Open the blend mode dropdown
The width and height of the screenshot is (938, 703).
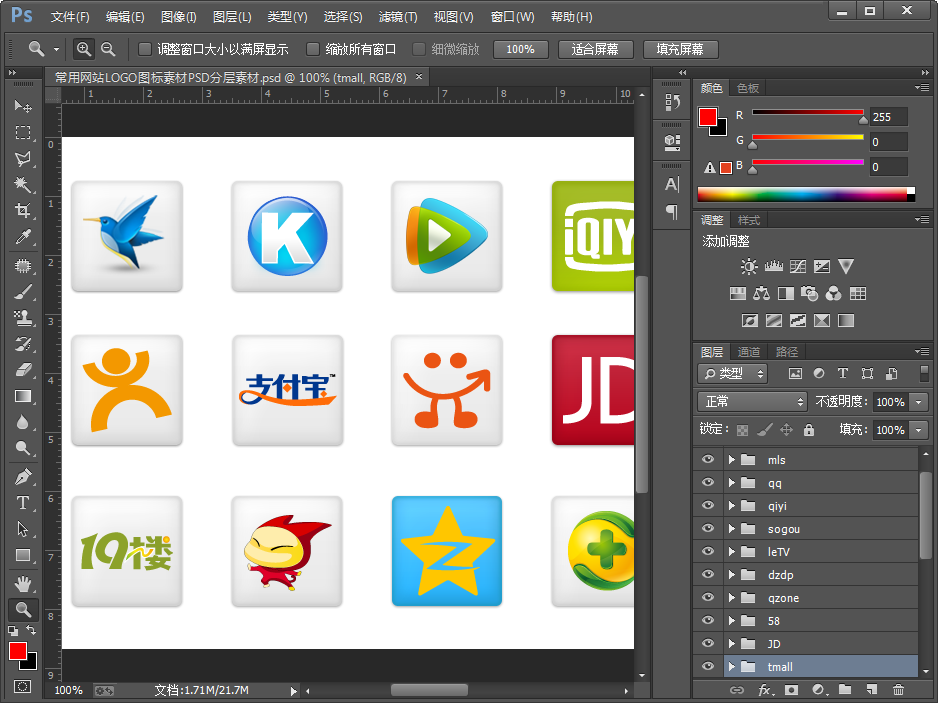752,402
